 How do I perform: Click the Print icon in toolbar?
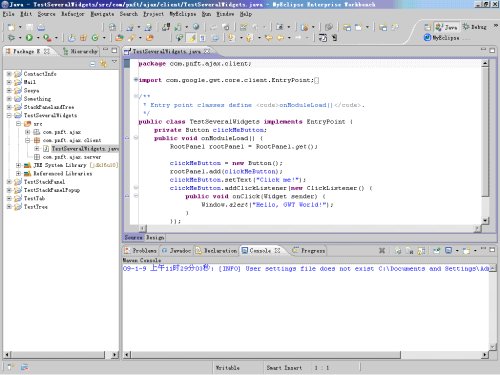41,27
